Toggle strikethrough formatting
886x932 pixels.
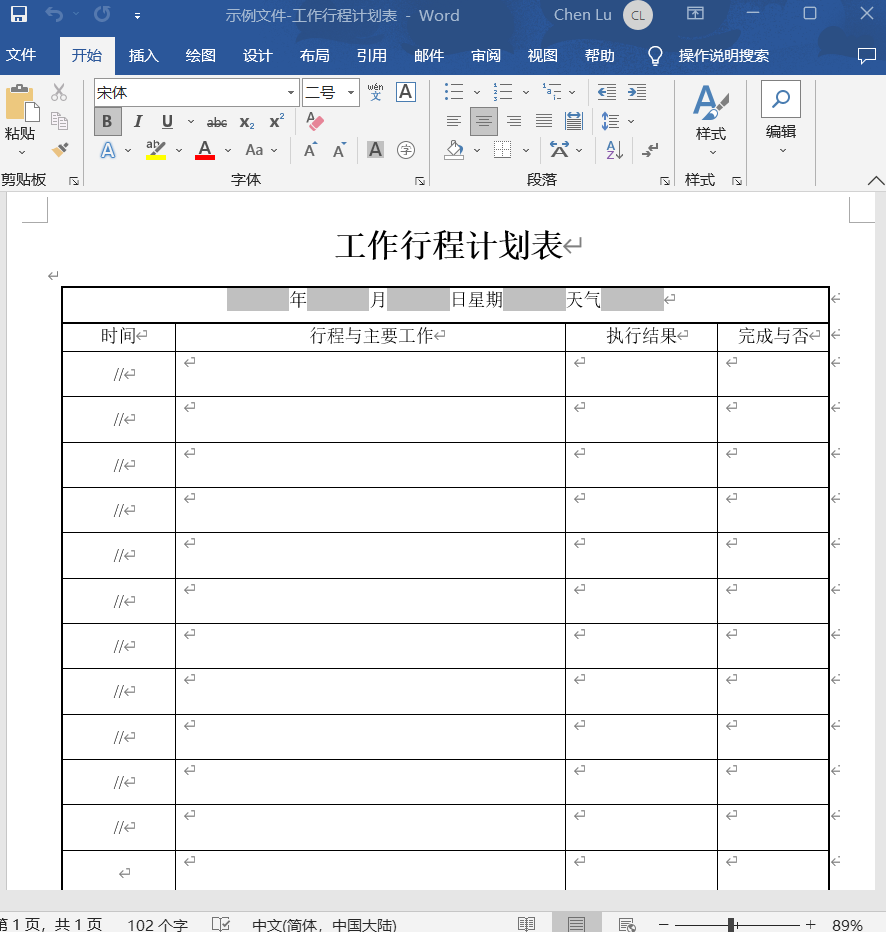tap(216, 121)
